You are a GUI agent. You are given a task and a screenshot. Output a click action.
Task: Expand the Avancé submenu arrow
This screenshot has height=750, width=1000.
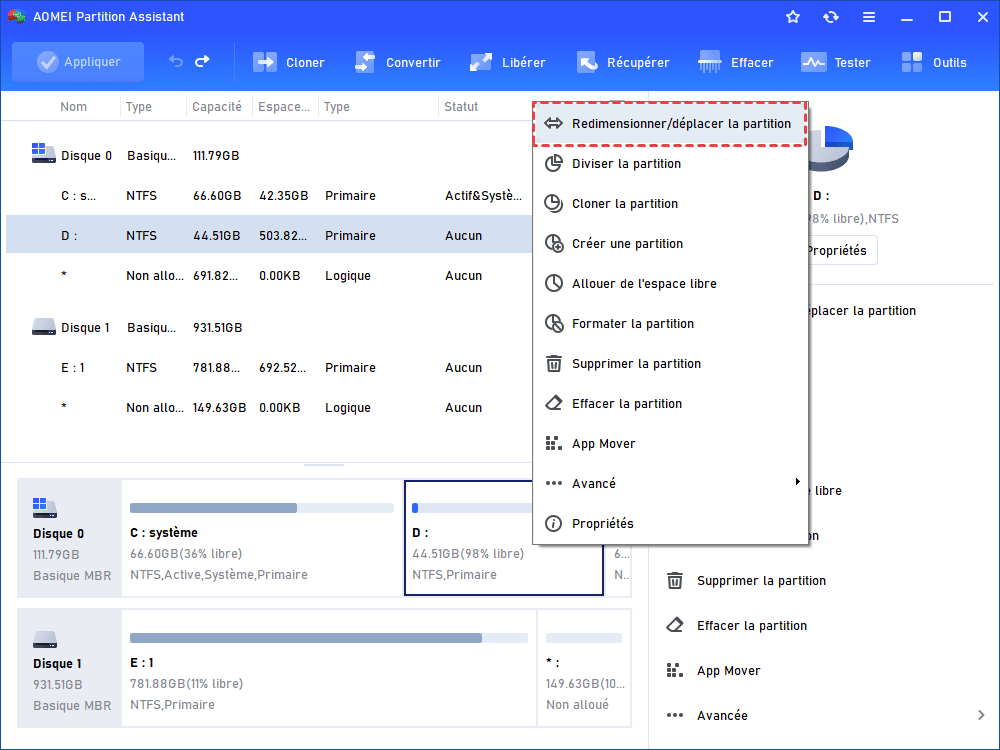tap(797, 482)
